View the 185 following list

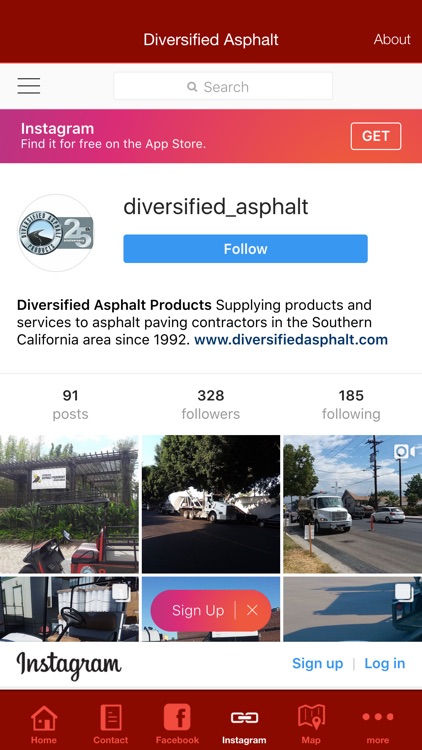351,404
